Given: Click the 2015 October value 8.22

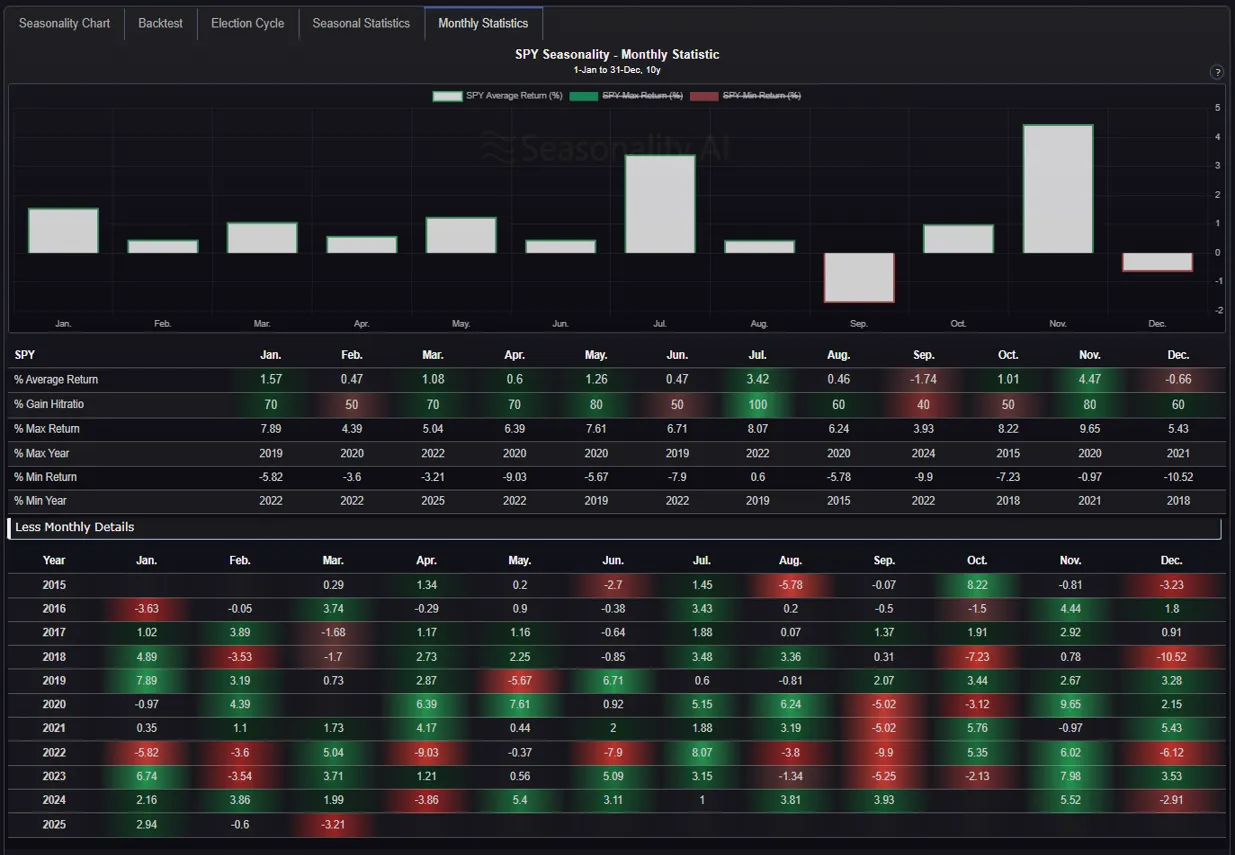Looking at the screenshot, I should click(x=978, y=585).
